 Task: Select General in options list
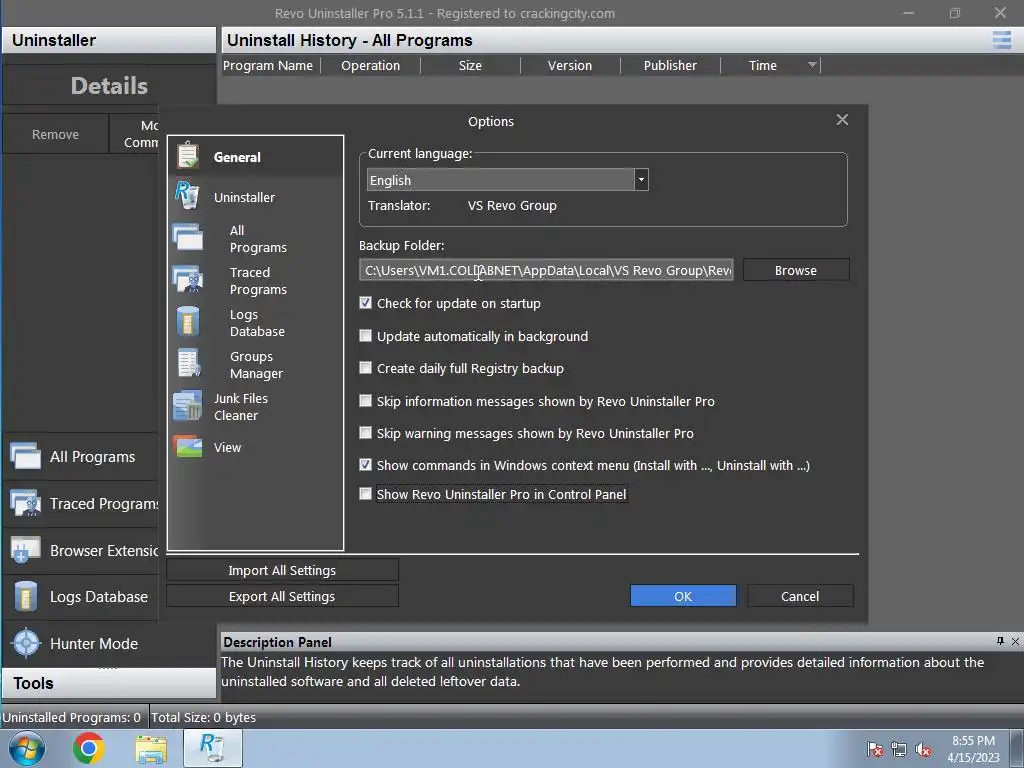pyautogui.click(x=255, y=157)
